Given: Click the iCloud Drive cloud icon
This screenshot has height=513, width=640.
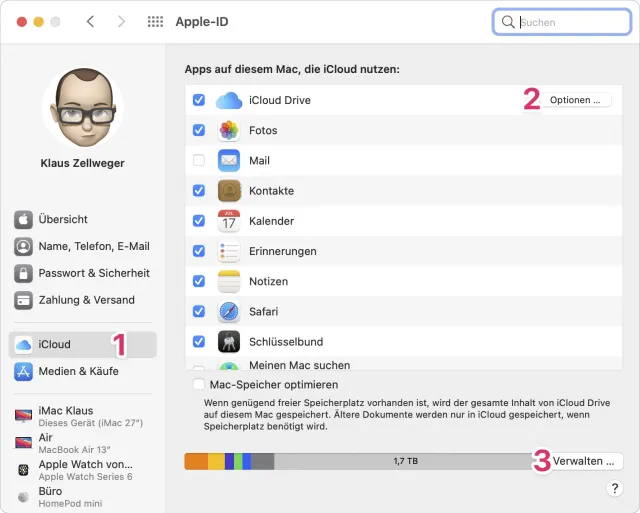Looking at the screenshot, I should tap(229, 100).
